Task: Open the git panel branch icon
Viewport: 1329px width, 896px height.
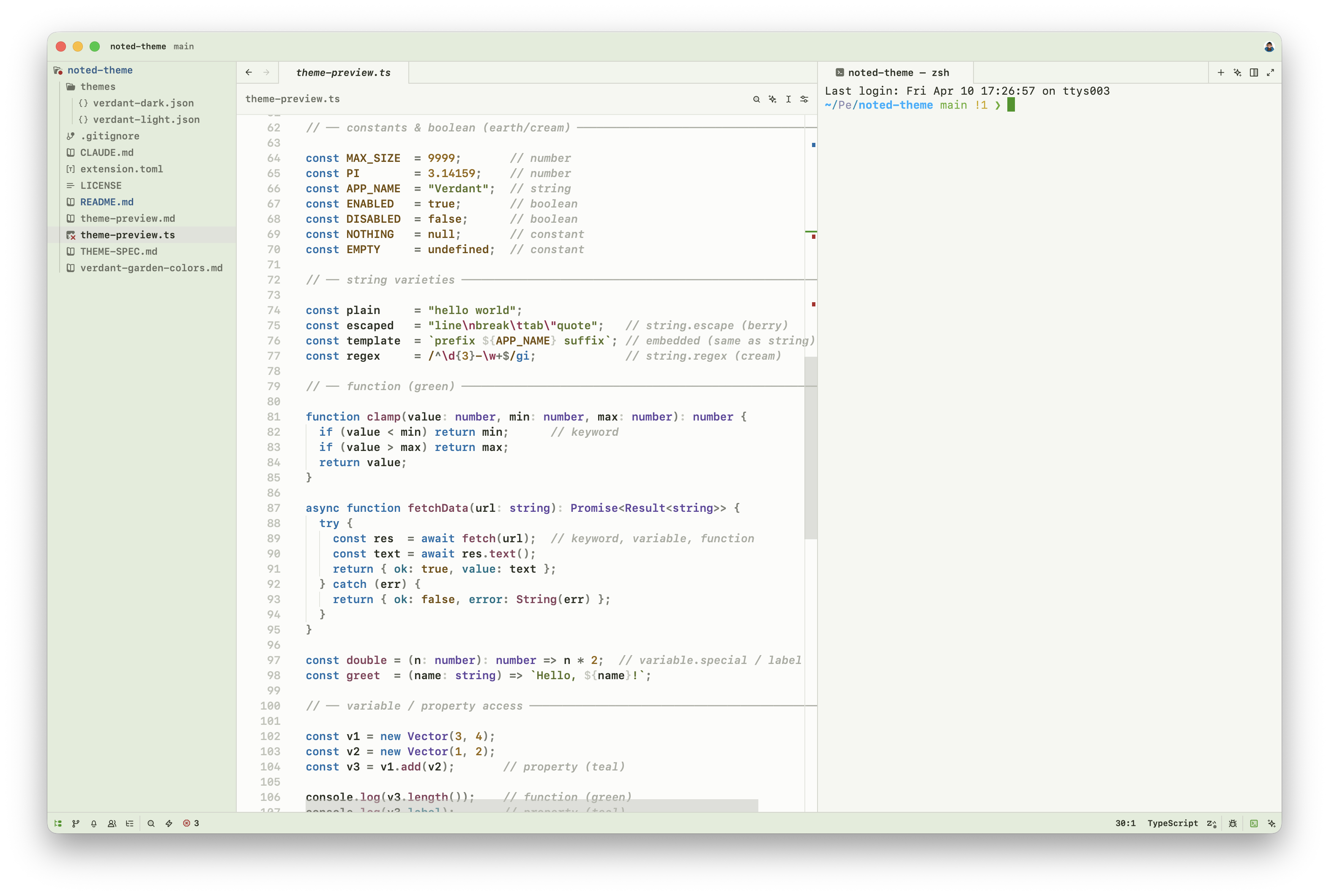Action: tap(75, 823)
